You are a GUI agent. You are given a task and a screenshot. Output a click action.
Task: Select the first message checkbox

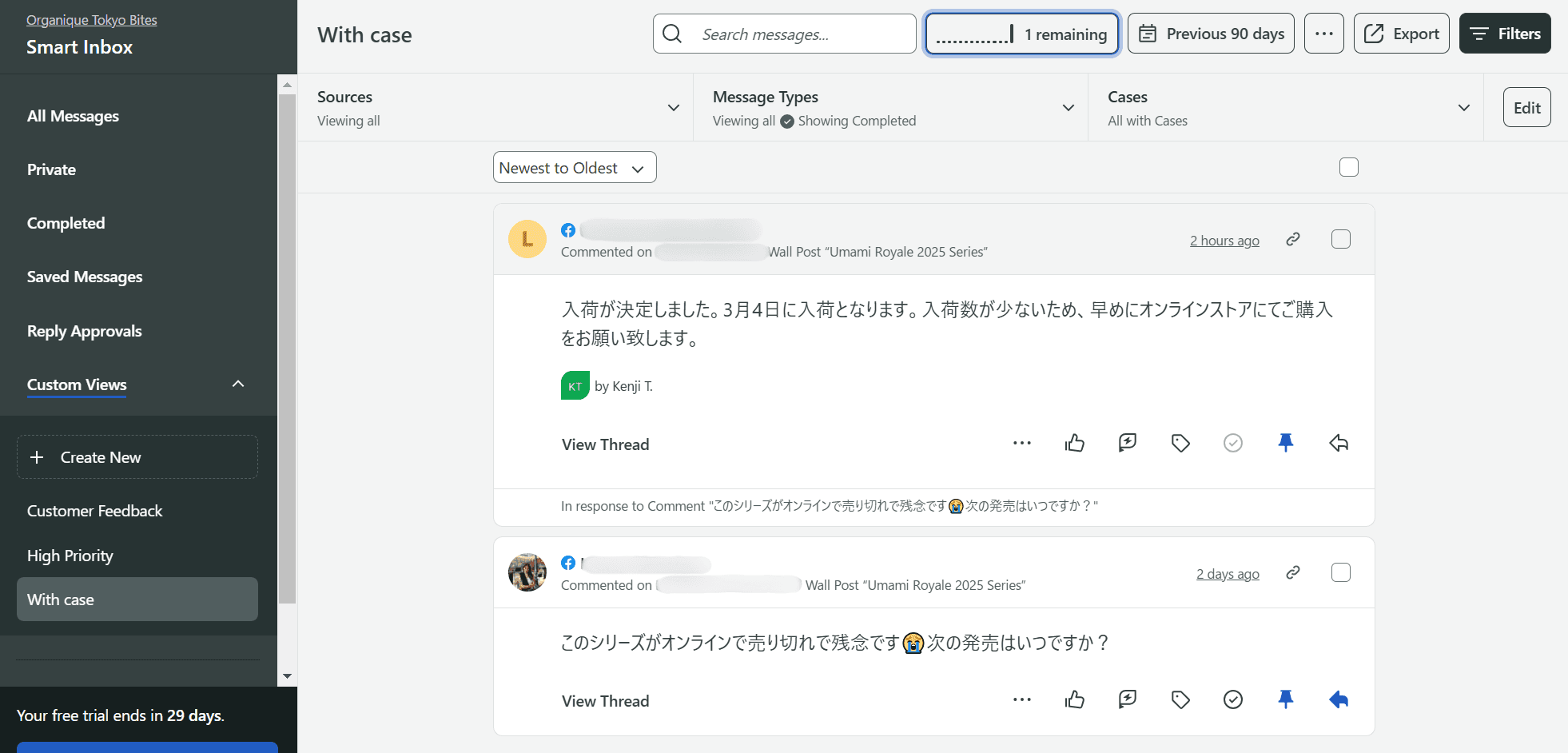[x=1341, y=239]
